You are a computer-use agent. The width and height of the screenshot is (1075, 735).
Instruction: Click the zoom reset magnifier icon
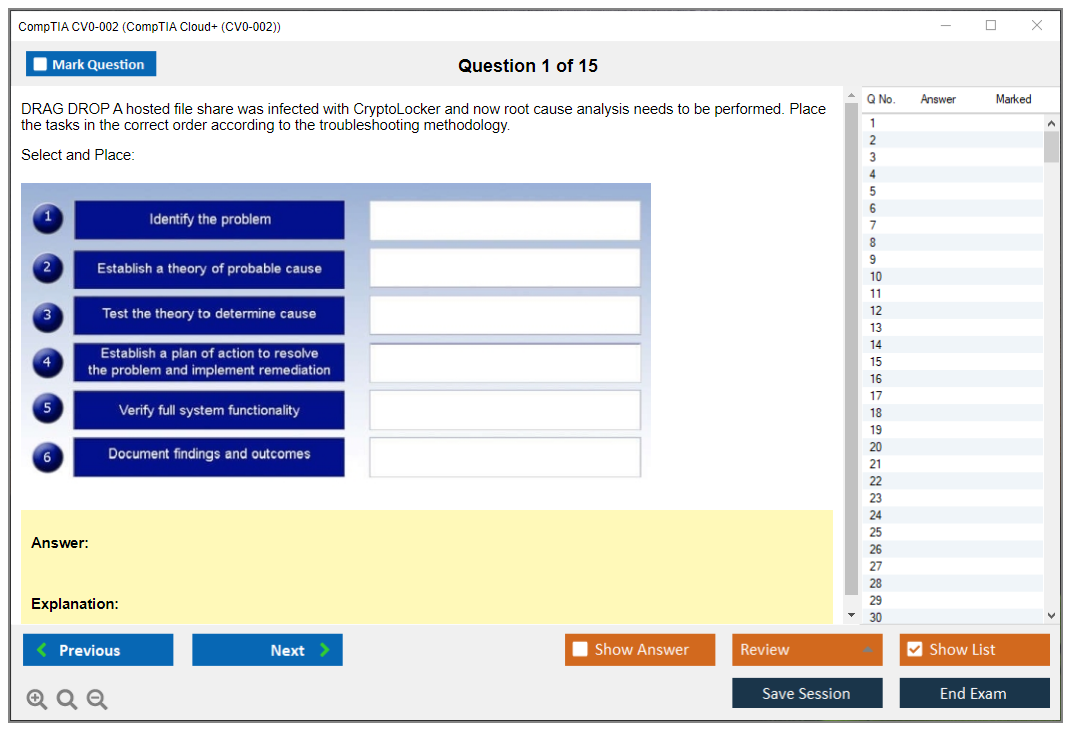67,700
